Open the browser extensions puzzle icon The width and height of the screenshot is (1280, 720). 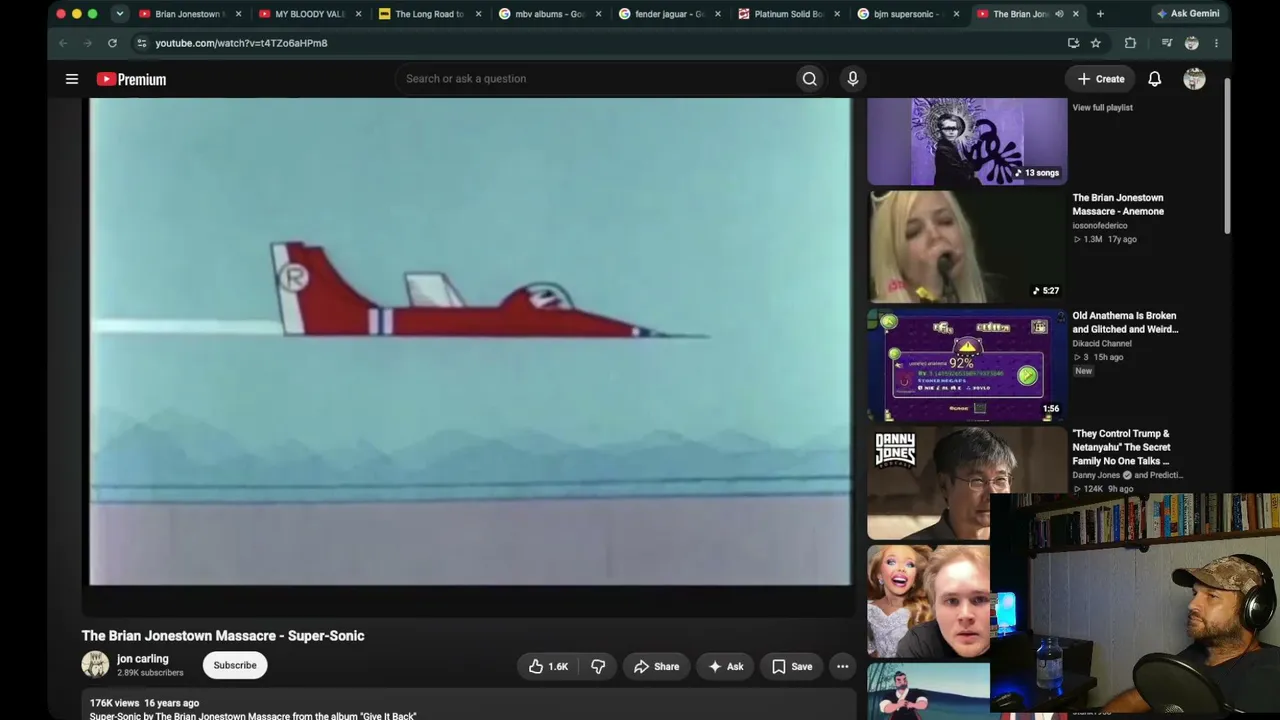[x=1130, y=43]
